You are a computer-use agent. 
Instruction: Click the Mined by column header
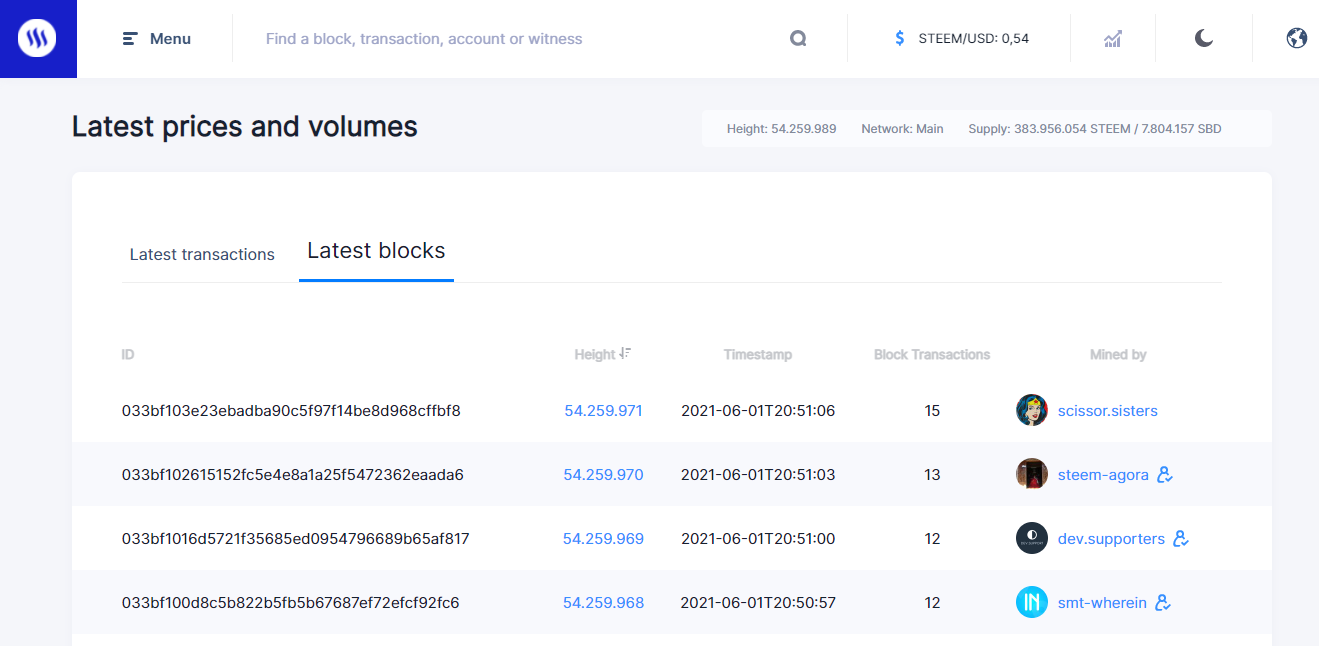[x=1118, y=355]
